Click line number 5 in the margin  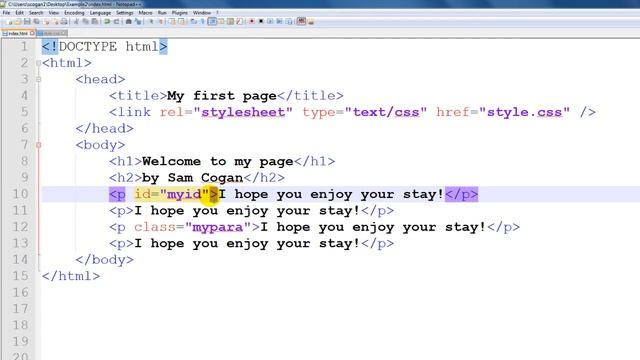[24, 112]
